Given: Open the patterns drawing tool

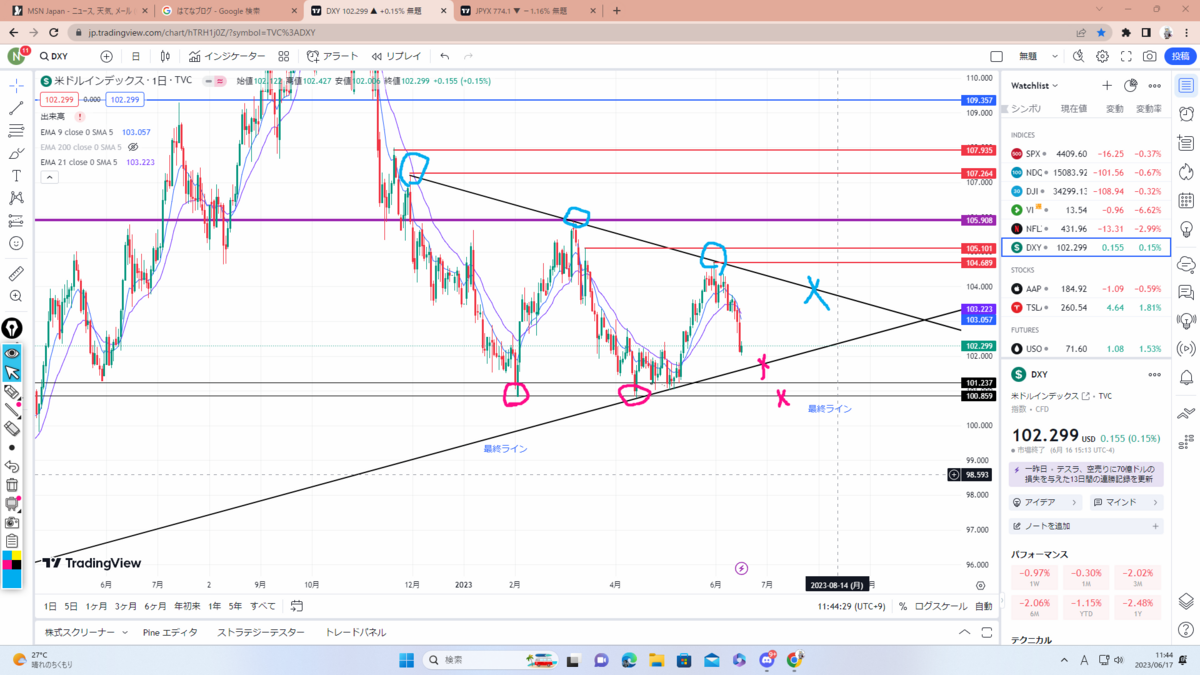Looking at the screenshot, I should (x=16, y=198).
